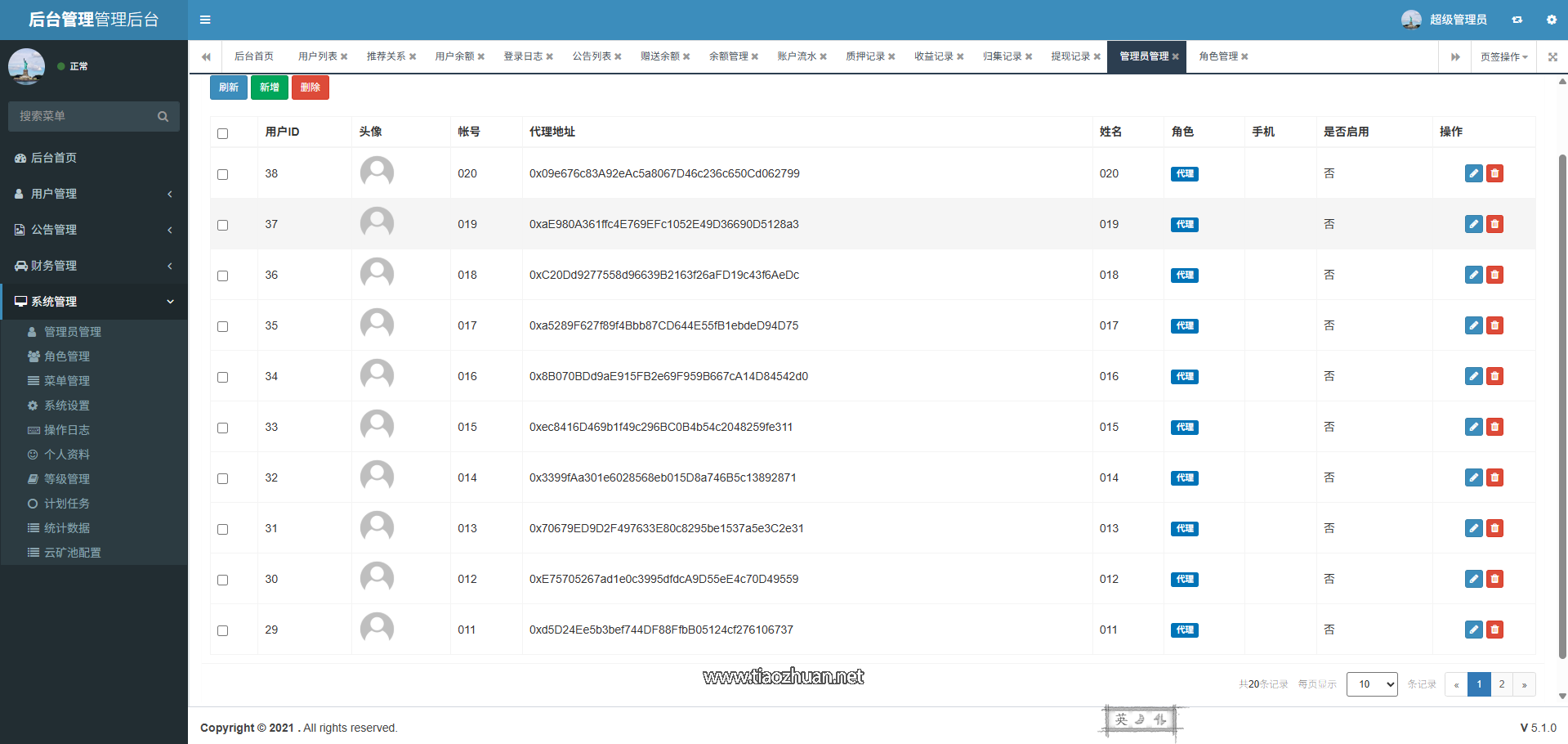
Task: Edit user 35 with pencil icon
Action: pos(1473,325)
